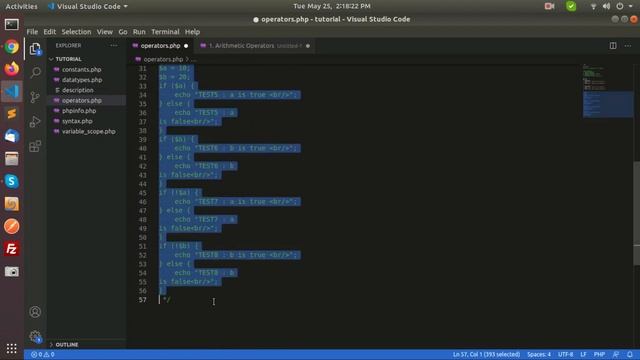Open the Source Control view

click(x=35, y=97)
